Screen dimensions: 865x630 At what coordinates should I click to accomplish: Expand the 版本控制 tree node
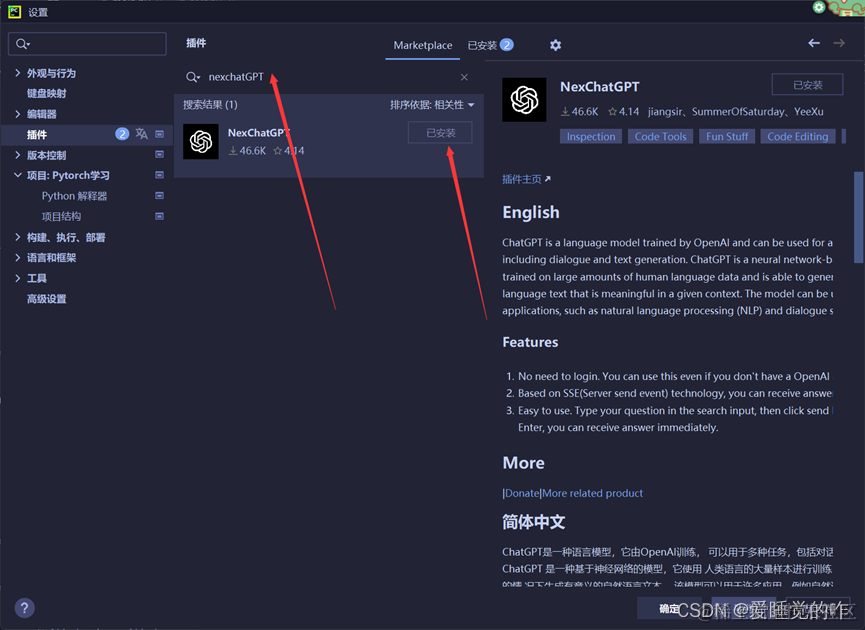pyautogui.click(x=18, y=155)
